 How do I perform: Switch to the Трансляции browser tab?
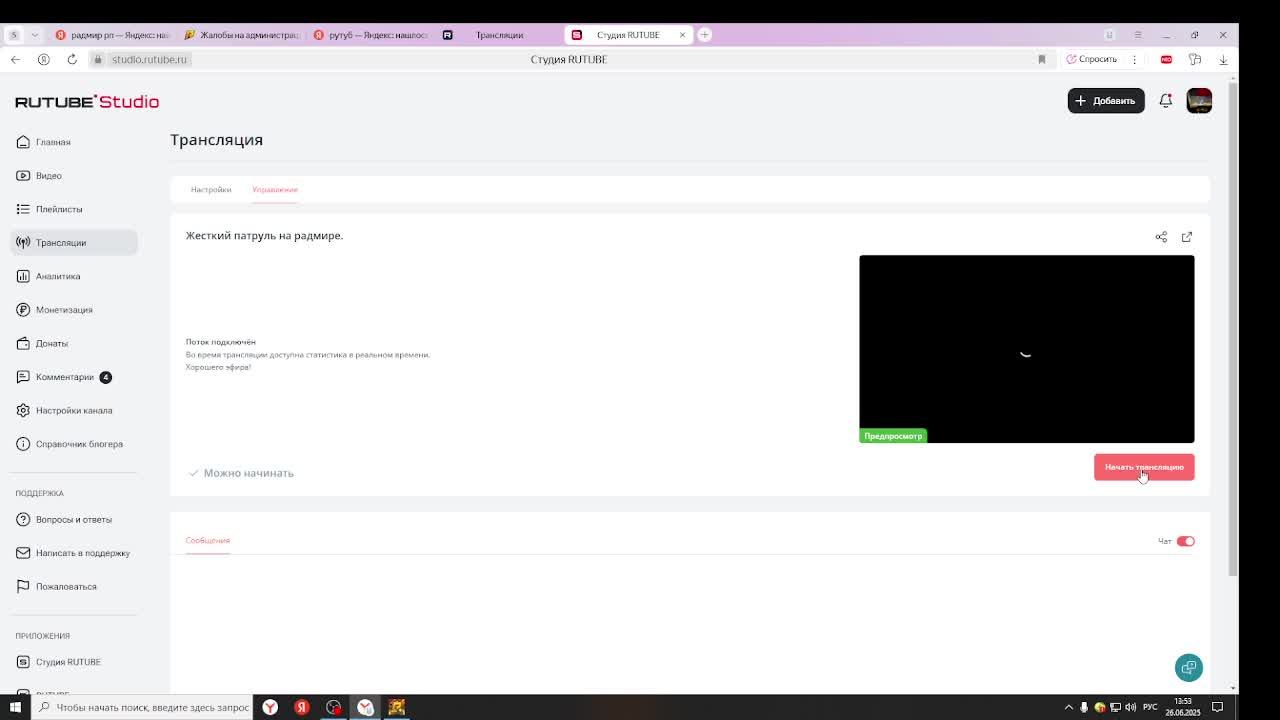pyautogui.click(x=499, y=35)
